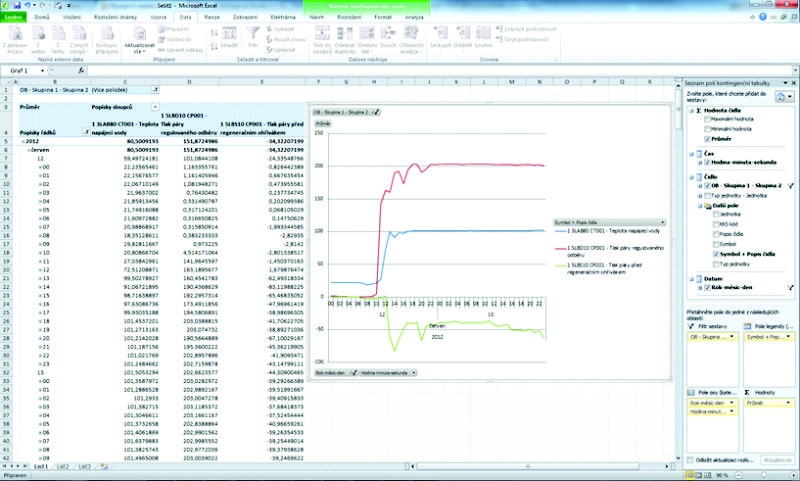Click 'Odebrat duplicity' icon
Viewport: 800px width, 481px height.
(x=344, y=34)
